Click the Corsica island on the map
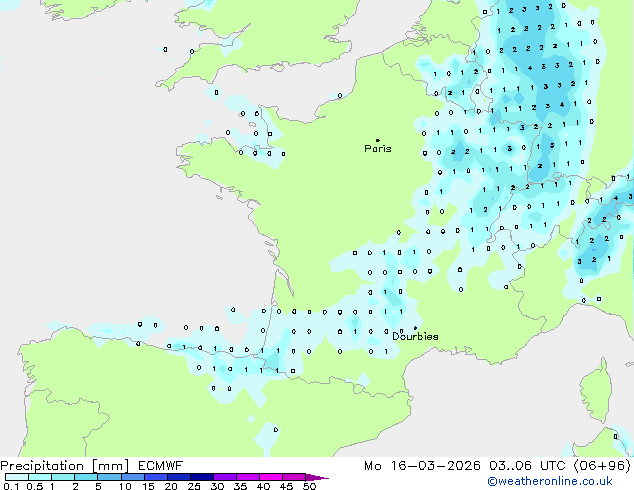 click(x=598, y=391)
